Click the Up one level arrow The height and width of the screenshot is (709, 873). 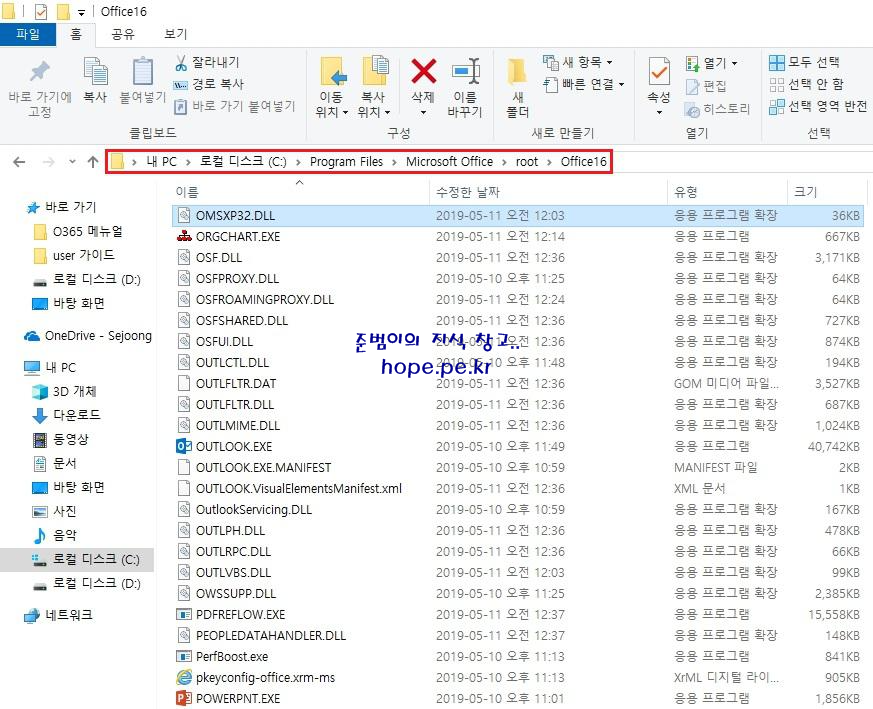point(93,162)
